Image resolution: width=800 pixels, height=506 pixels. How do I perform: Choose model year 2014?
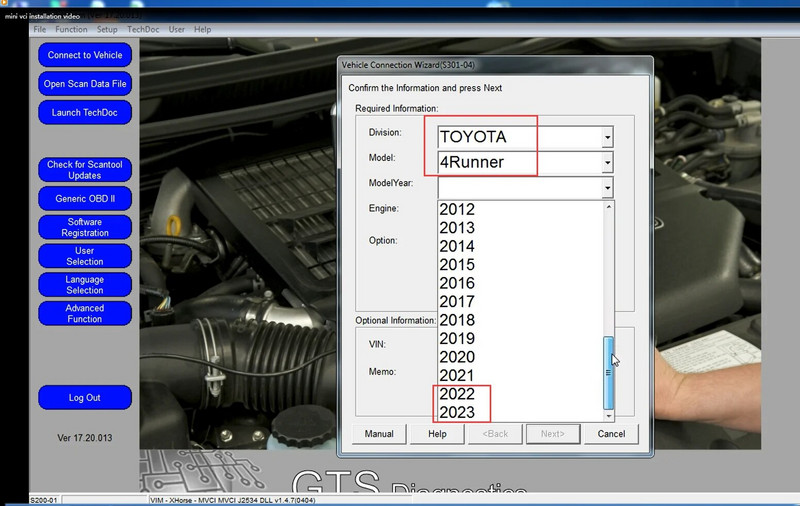click(520, 246)
